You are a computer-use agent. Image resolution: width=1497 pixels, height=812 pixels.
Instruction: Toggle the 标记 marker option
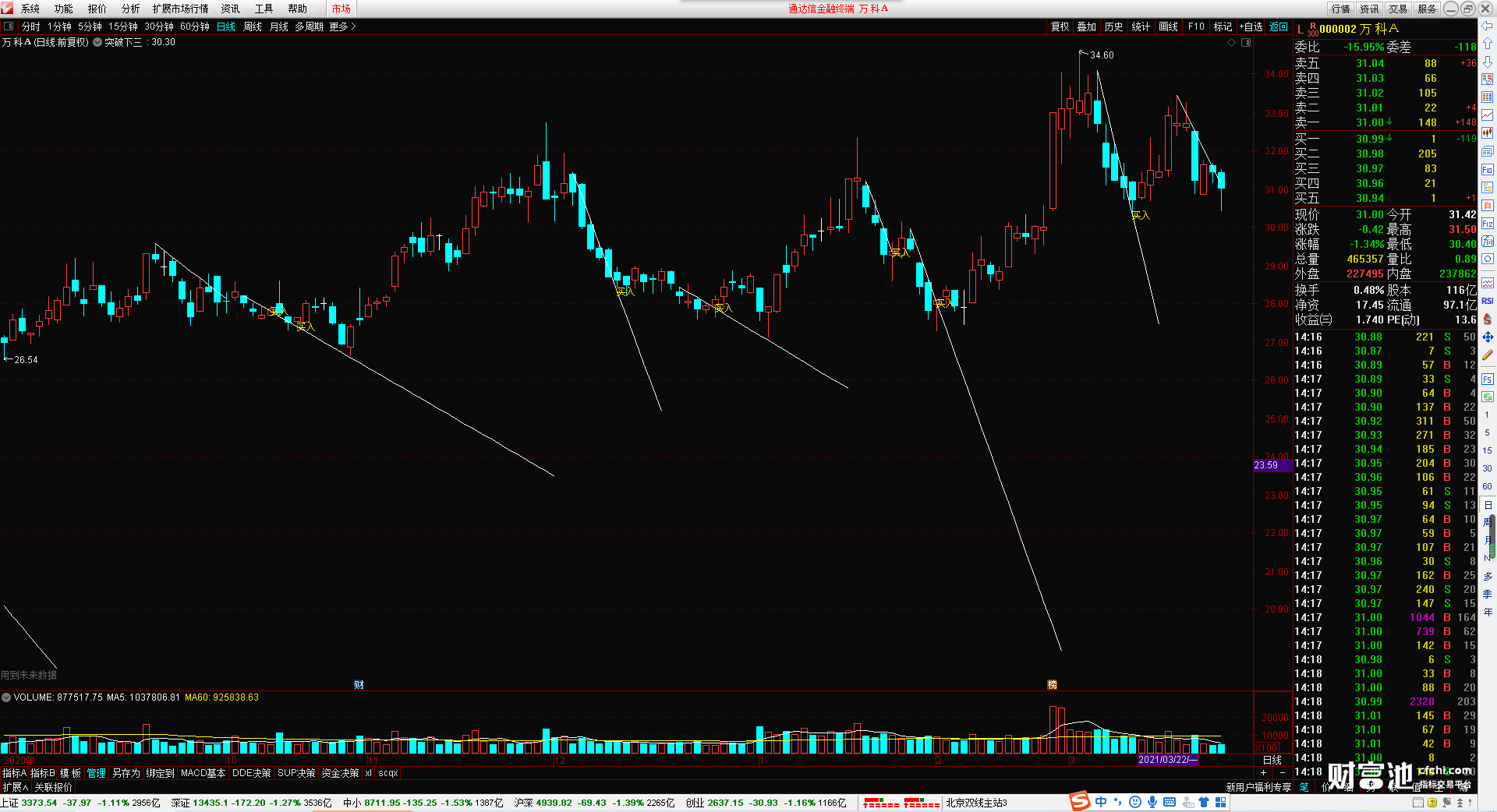(1223, 26)
